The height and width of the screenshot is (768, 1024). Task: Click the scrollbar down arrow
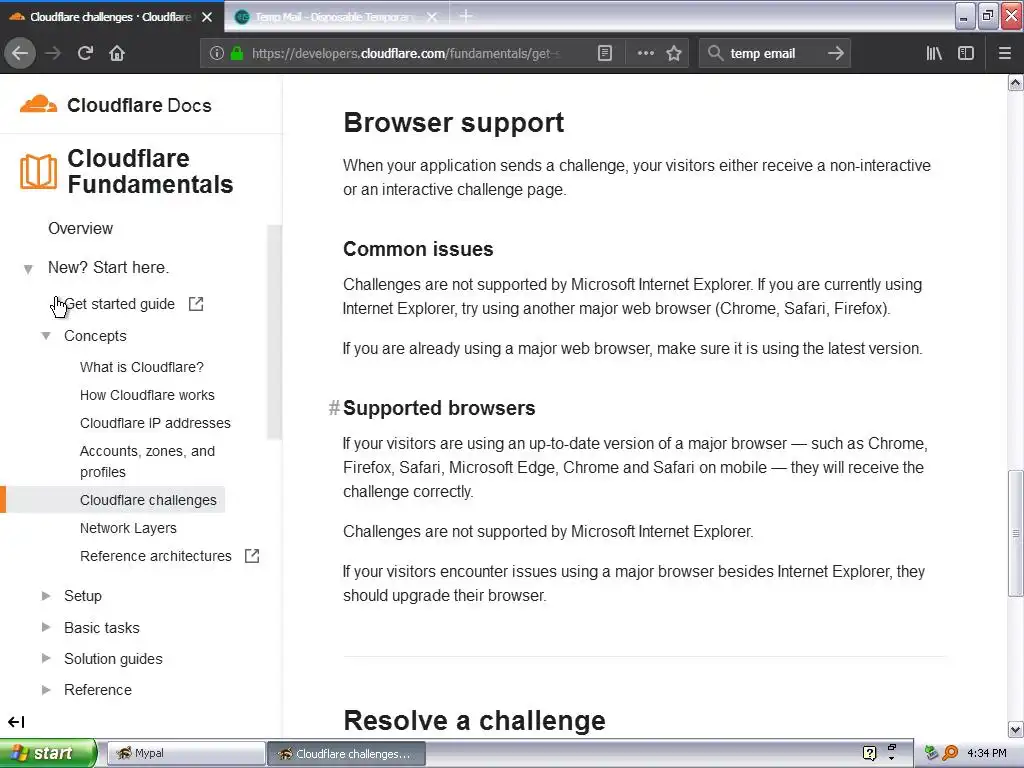pyautogui.click(x=1016, y=729)
